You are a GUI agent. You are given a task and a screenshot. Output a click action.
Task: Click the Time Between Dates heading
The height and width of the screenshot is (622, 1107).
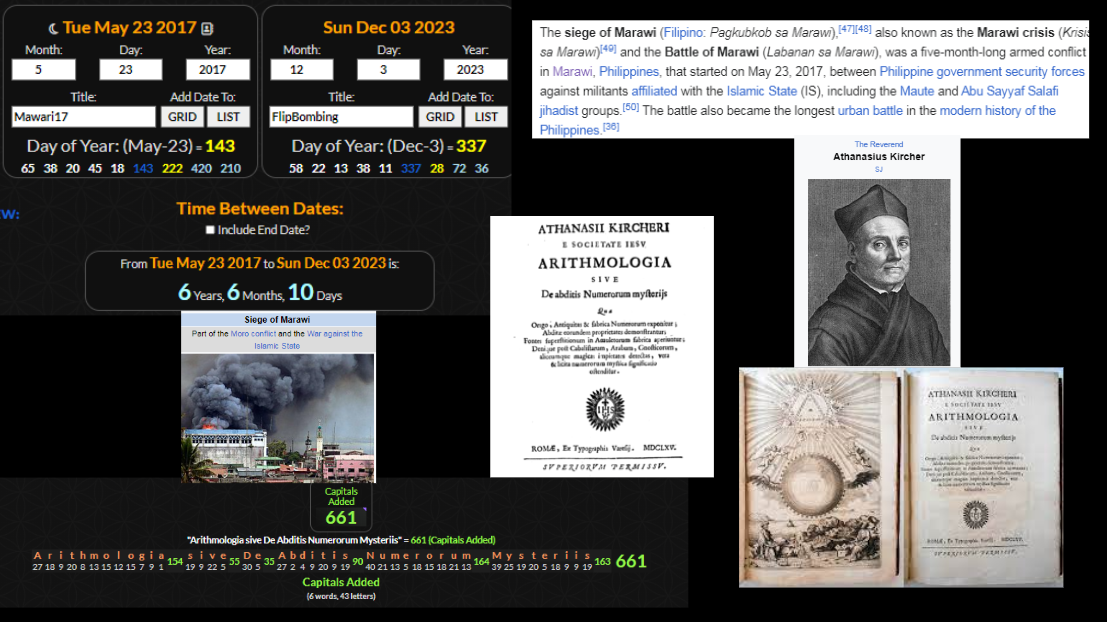tap(260, 209)
